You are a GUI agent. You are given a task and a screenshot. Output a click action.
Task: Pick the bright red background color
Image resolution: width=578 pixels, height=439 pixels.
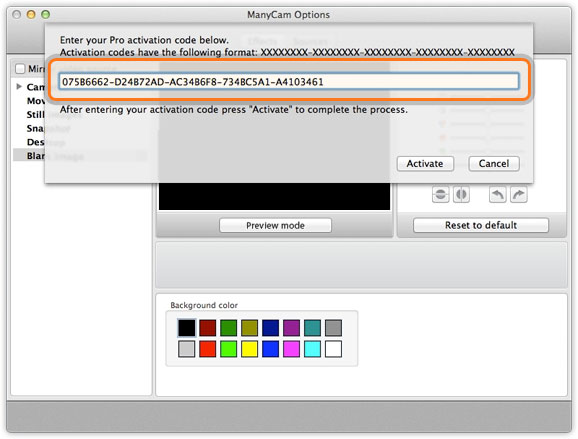(x=208, y=349)
